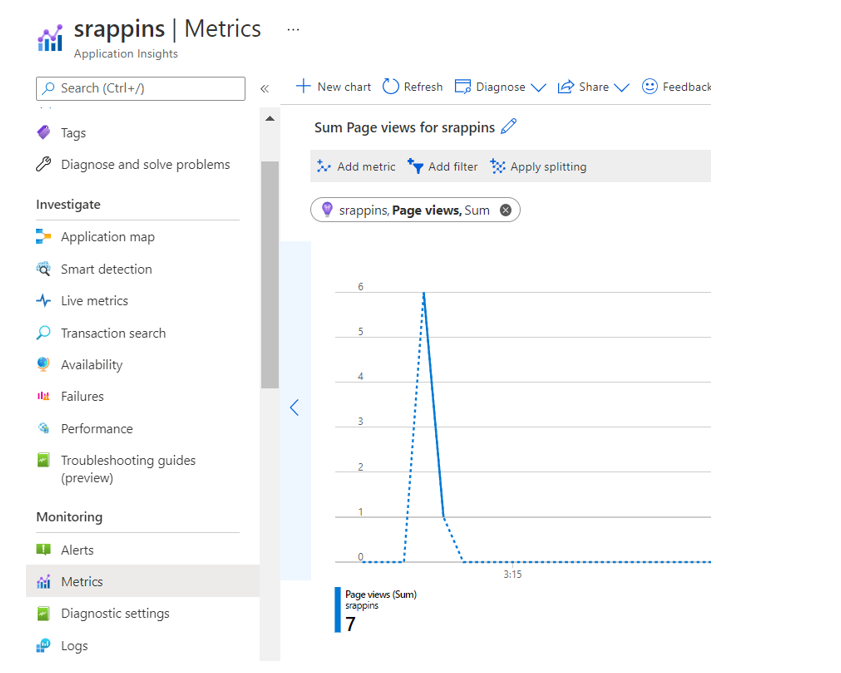Expand the left panel chevron beside chart
This screenshot has width=841, height=673.
pos(294,408)
